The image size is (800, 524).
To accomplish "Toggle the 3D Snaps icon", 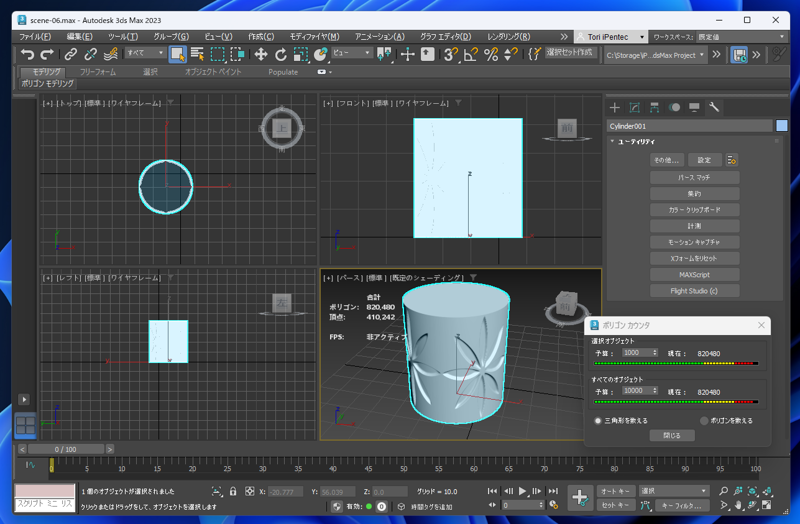I will point(450,54).
